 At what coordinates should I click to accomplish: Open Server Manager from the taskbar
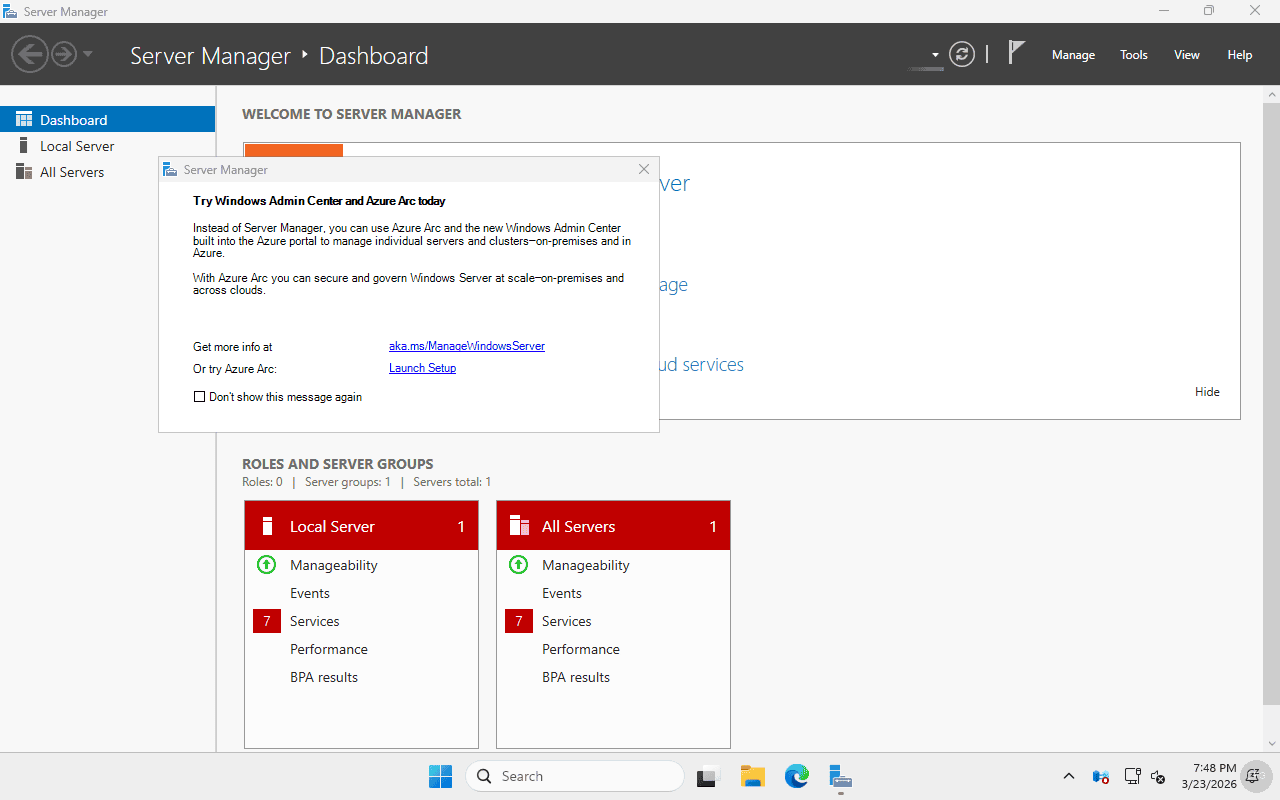click(840, 776)
